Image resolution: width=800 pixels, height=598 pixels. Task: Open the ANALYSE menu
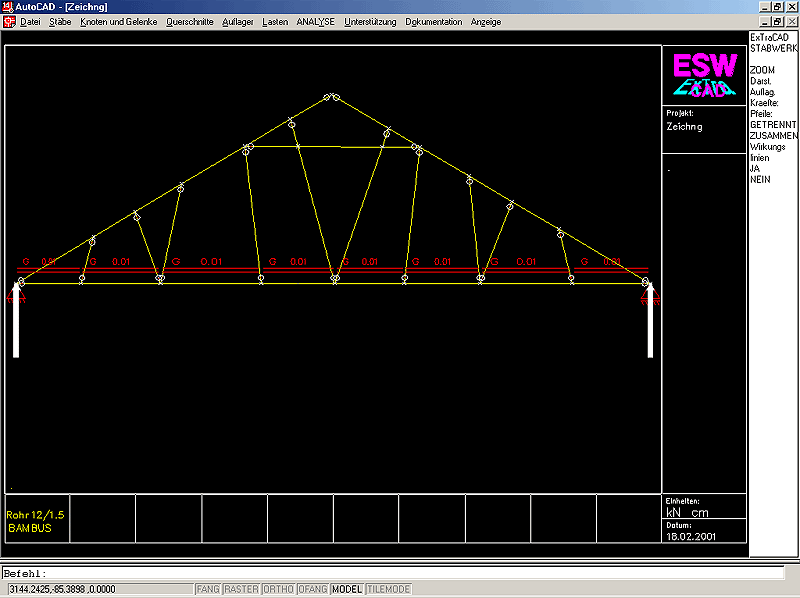pos(316,22)
